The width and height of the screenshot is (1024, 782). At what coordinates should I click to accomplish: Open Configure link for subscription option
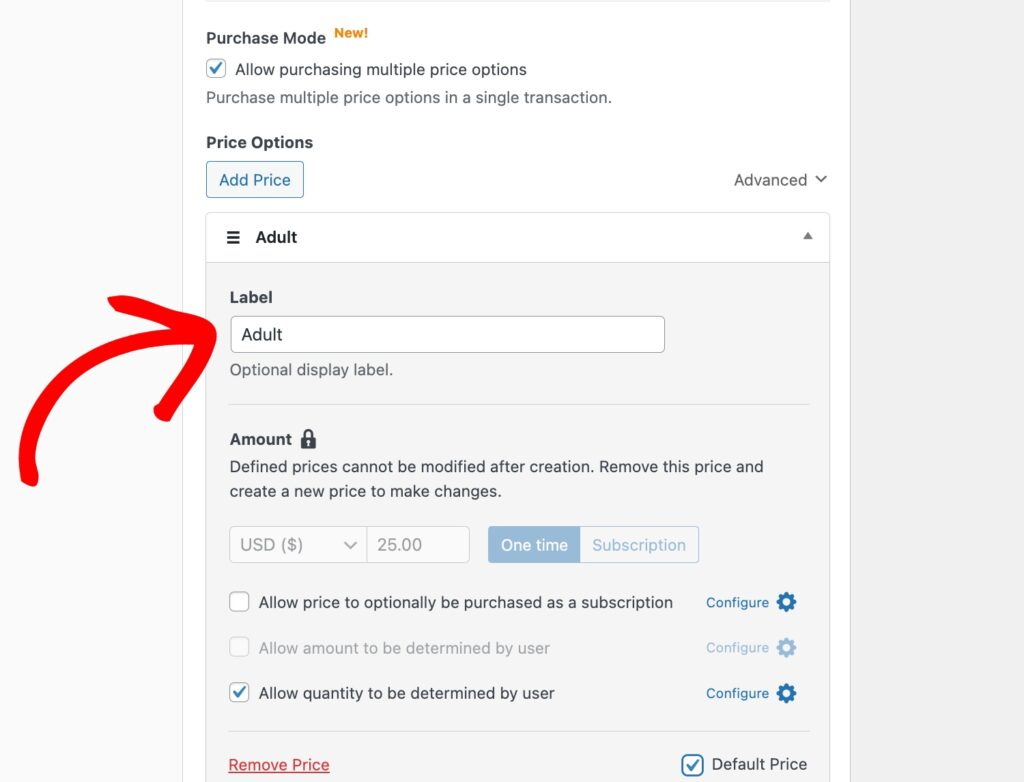coord(737,602)
